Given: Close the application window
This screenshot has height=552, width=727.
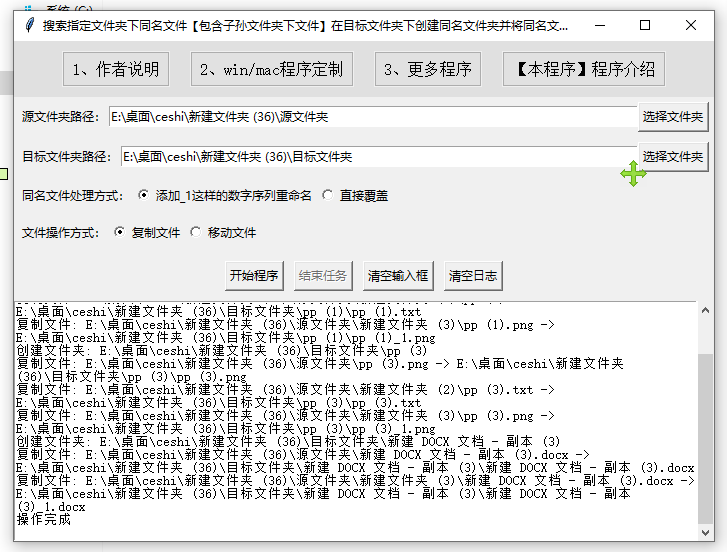Looking at the screenshot, I should (x=691, y=25).
